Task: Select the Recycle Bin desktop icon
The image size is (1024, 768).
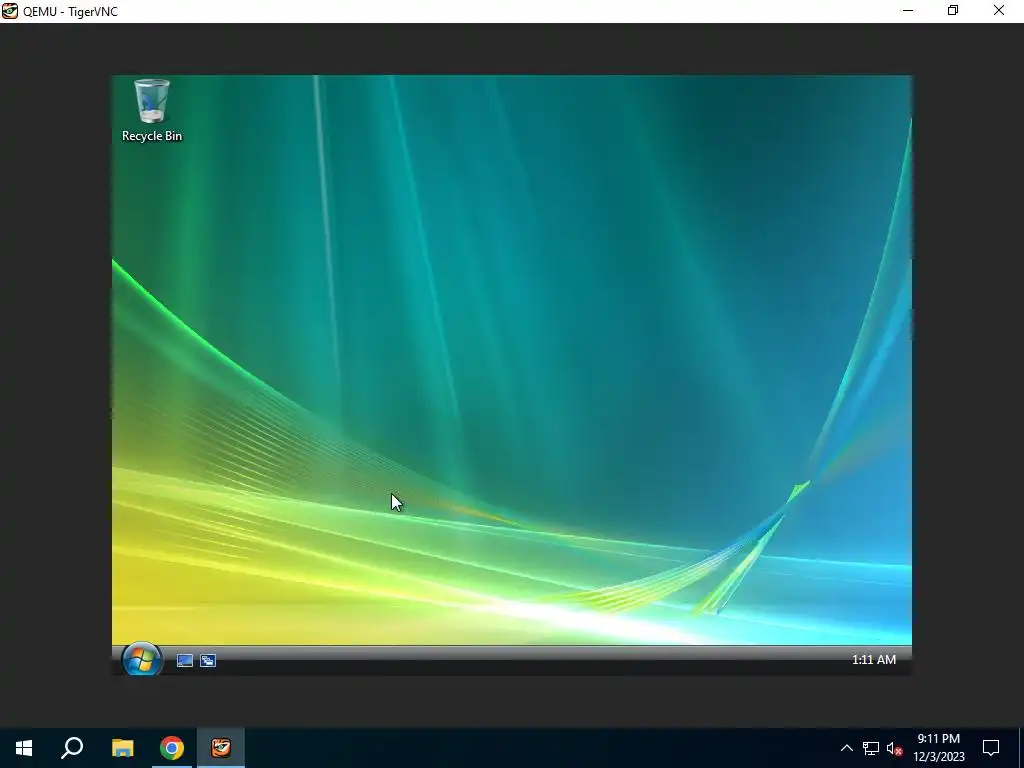Action: coord(152,110)
